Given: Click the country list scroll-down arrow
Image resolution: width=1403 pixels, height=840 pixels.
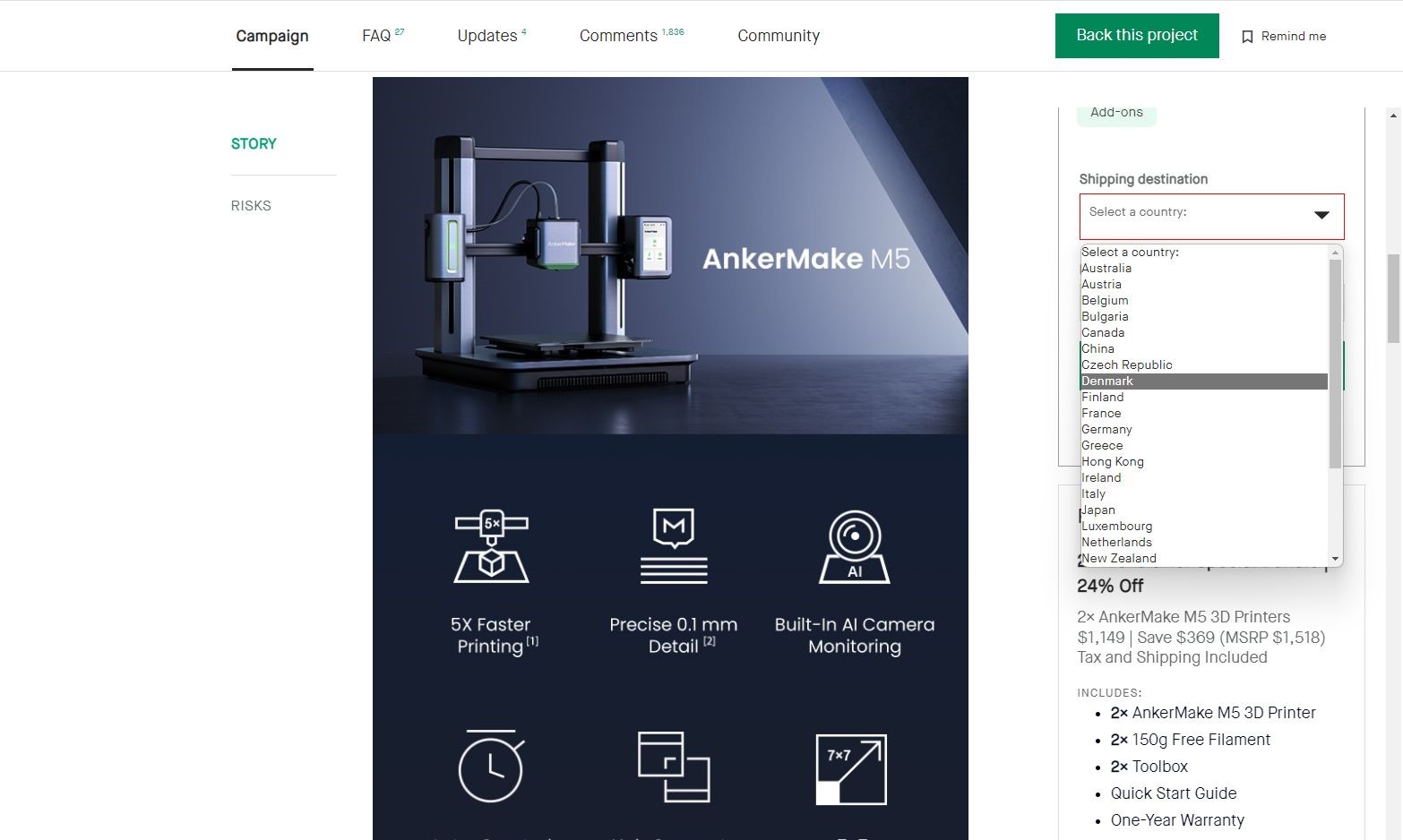Looking at the screenshot, I should click(x=1335, y=559).
